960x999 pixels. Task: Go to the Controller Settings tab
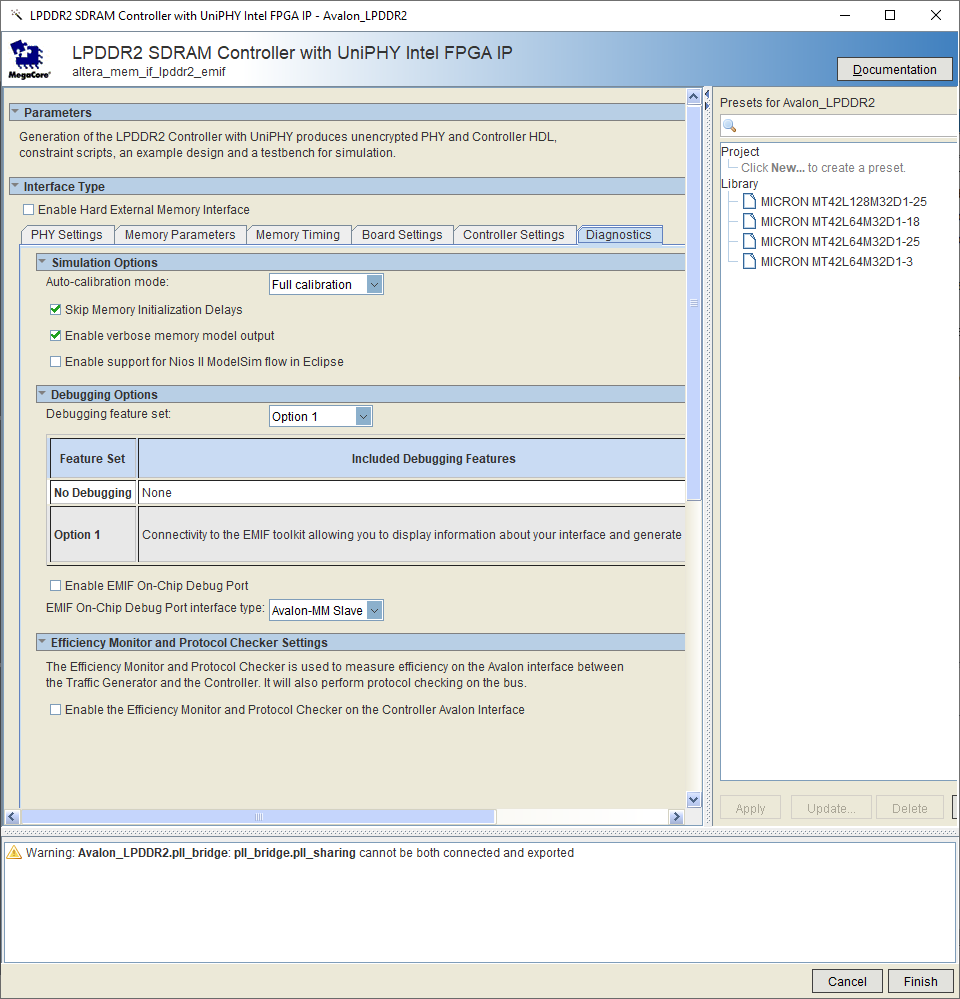(513, 234)
